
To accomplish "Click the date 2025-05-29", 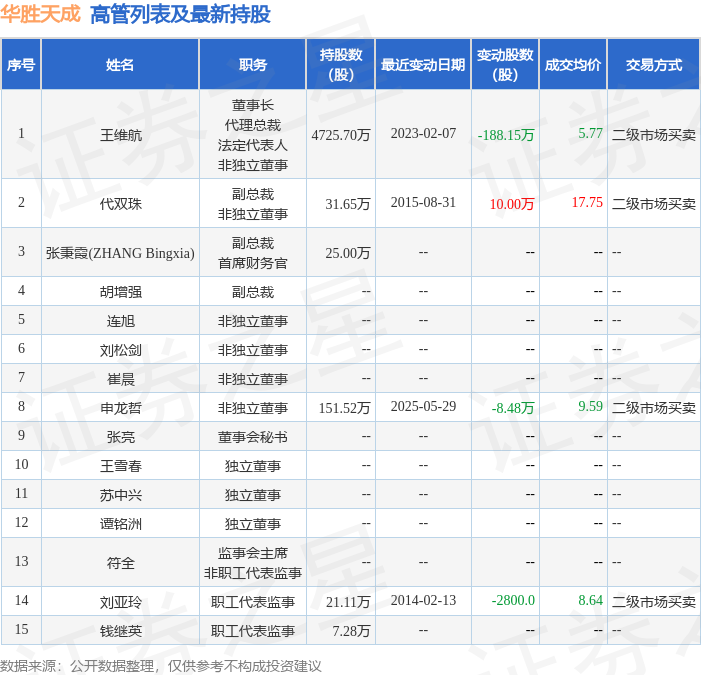I will [423, 406].
